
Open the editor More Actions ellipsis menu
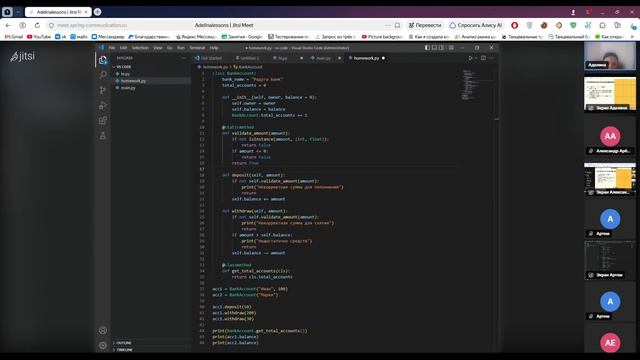pos(491,58)
